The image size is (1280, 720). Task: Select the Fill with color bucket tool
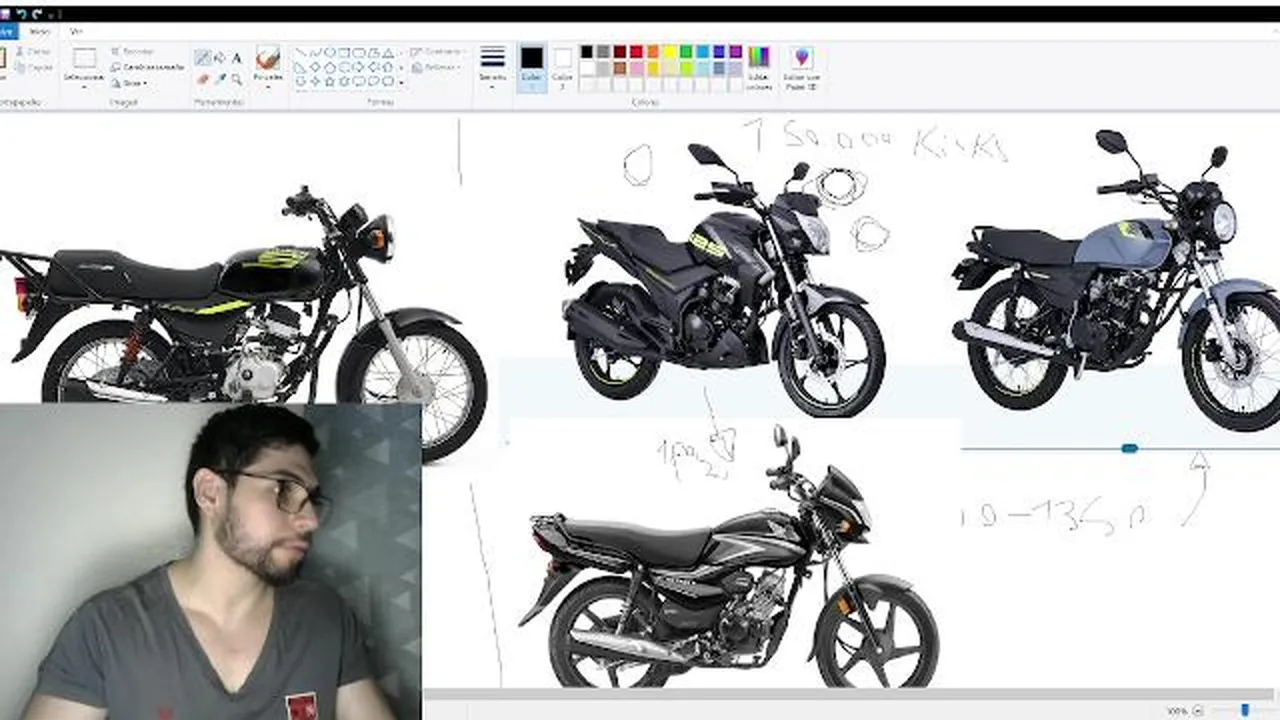click(x=220, y=58)
